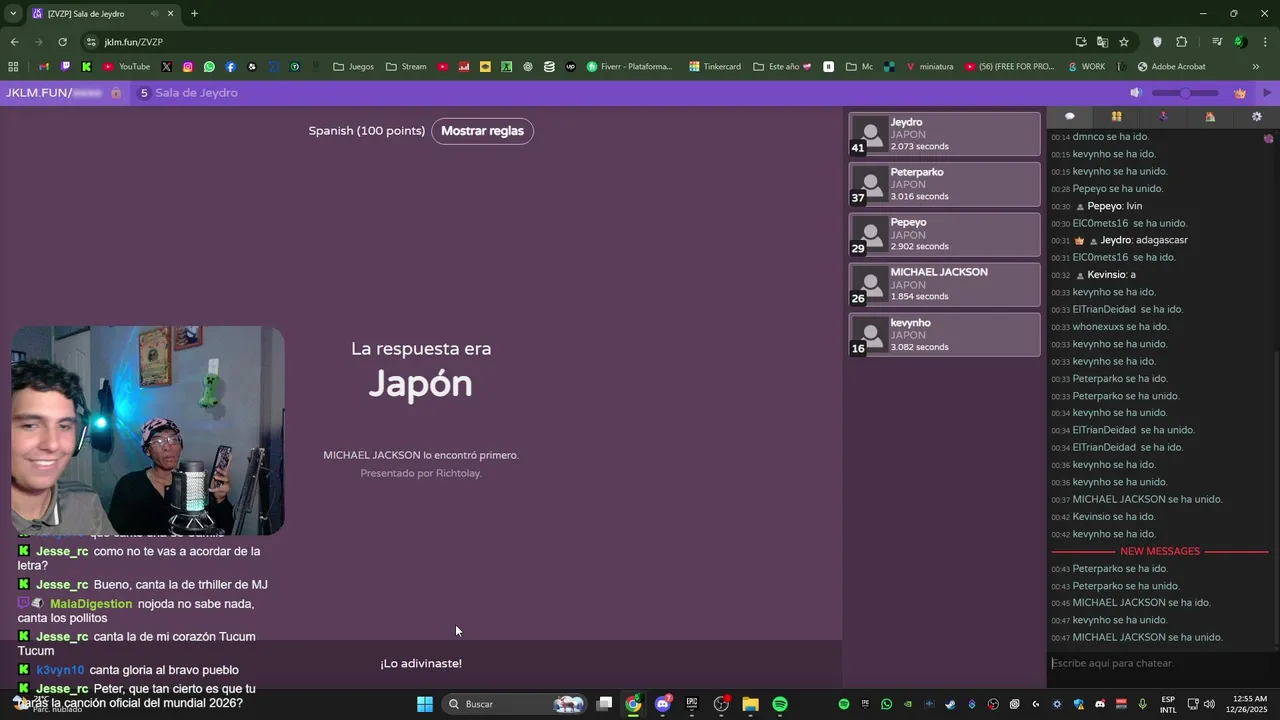The height and width of the screenshot is (720, 1280).
Task: Open the Instagram bookmark icon
Action: (187, 67)
